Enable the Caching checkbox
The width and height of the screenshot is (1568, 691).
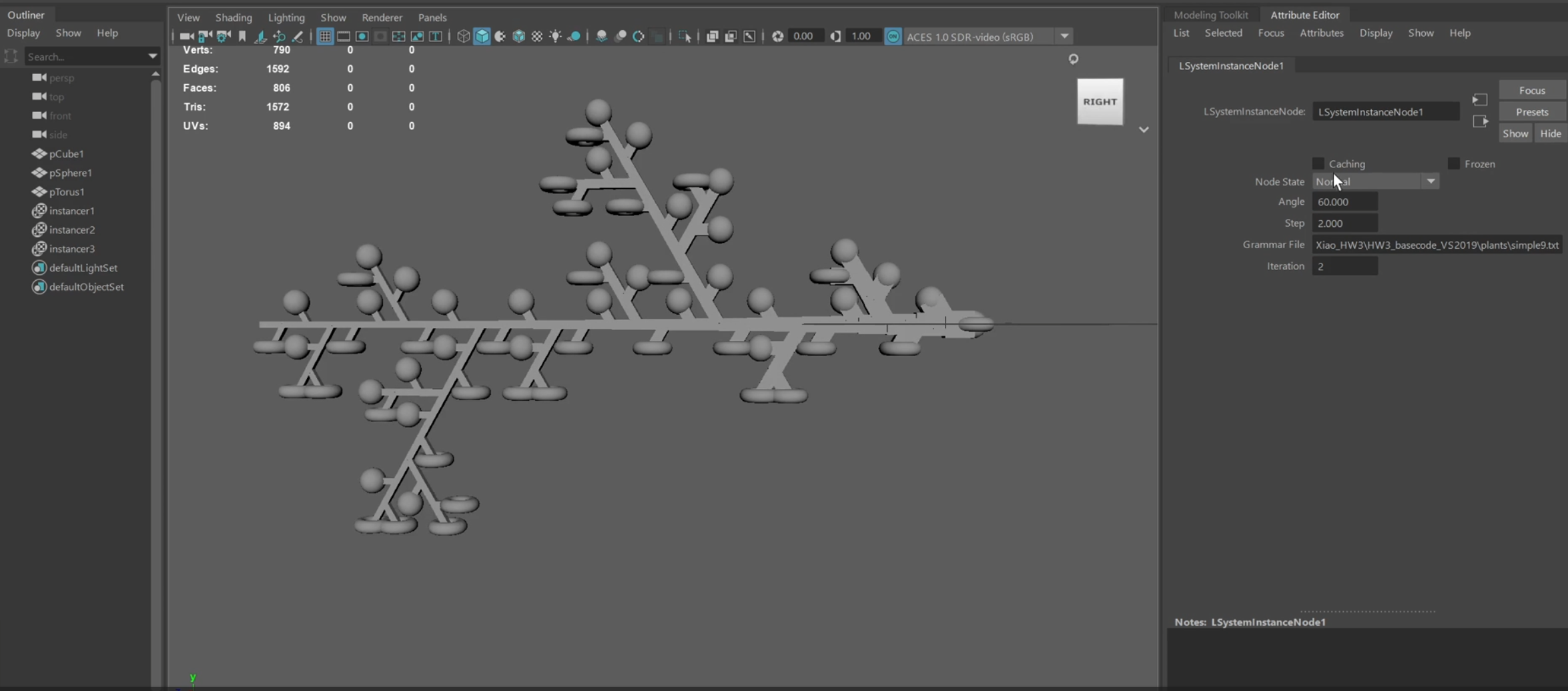point(1318,163)
